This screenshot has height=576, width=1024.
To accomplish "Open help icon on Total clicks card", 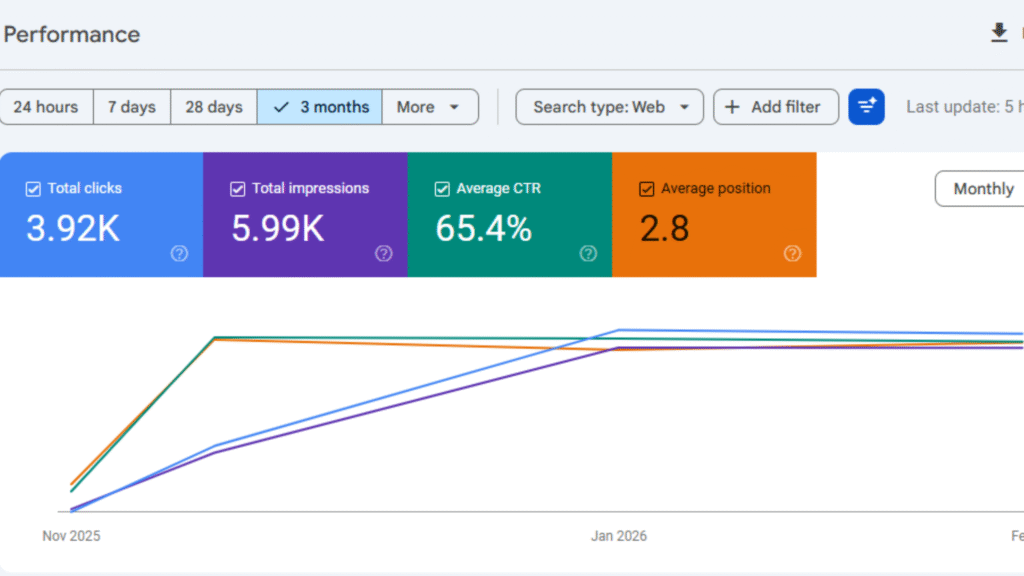I will (179, 254).
